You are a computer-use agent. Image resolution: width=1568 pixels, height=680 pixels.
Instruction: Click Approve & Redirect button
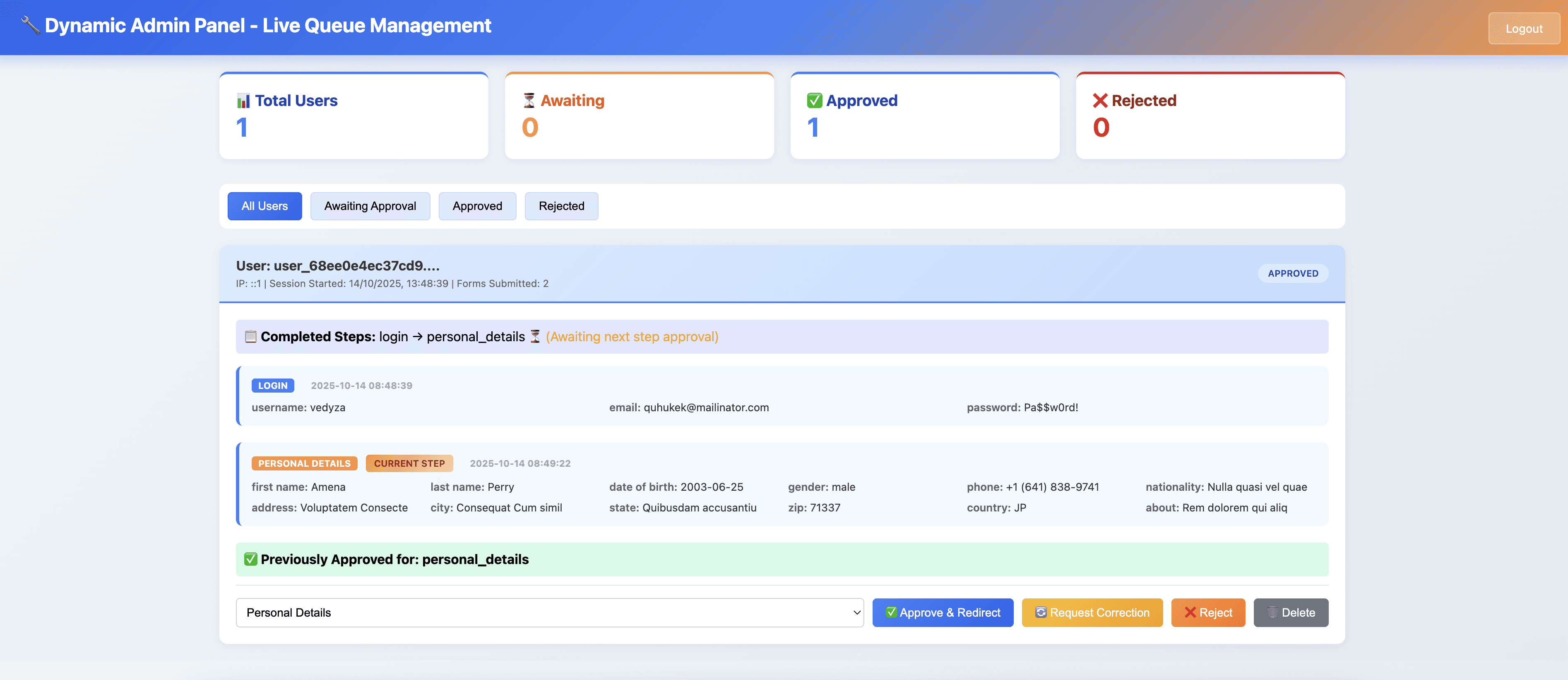click(x=943, y=612)
